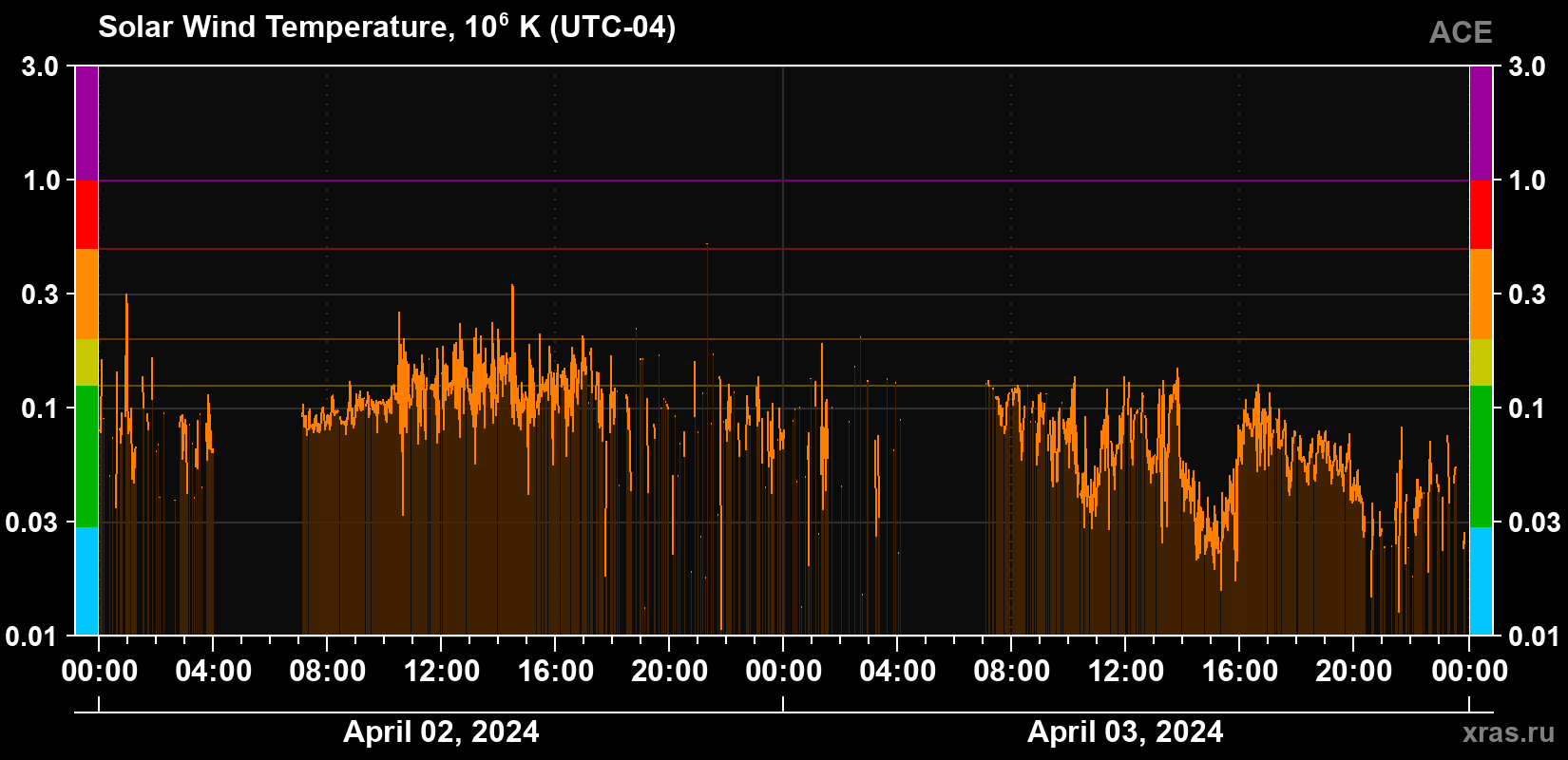
Task: Click the "0.03" value on the left axis
Action: pyautogui.click(x=32, y=522)
